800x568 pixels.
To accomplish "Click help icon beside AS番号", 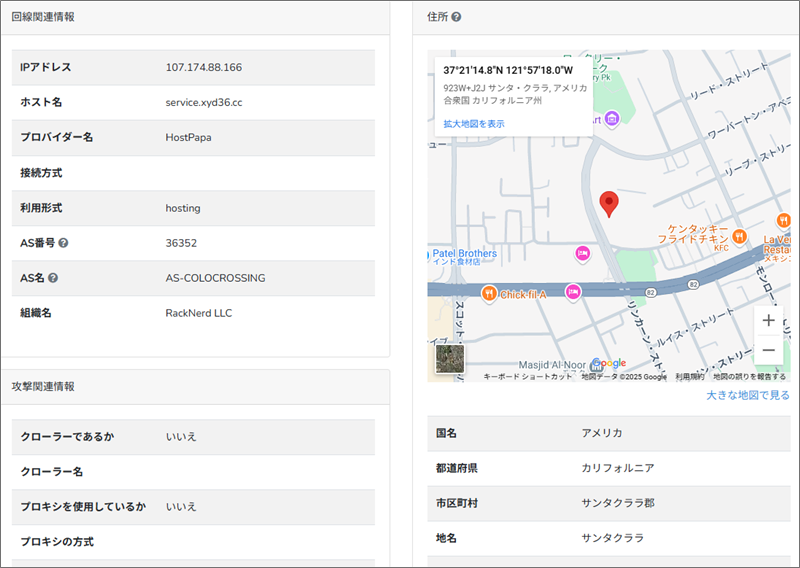I will [63, 243].
